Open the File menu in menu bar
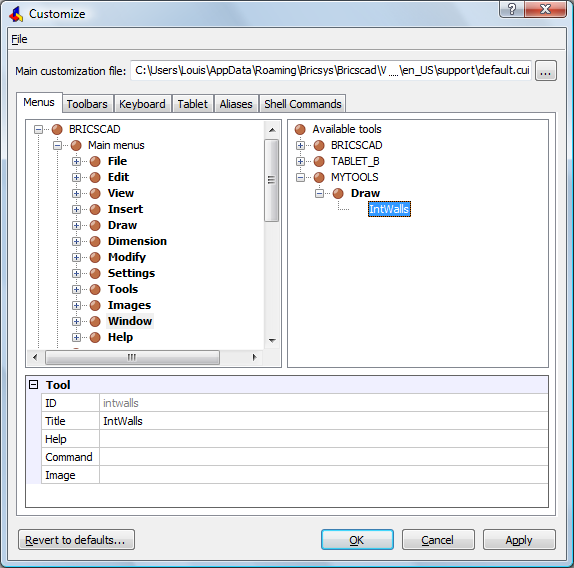The width and height of the screenshot is (574, 568). pyautogui.click(x=19, y=39)
